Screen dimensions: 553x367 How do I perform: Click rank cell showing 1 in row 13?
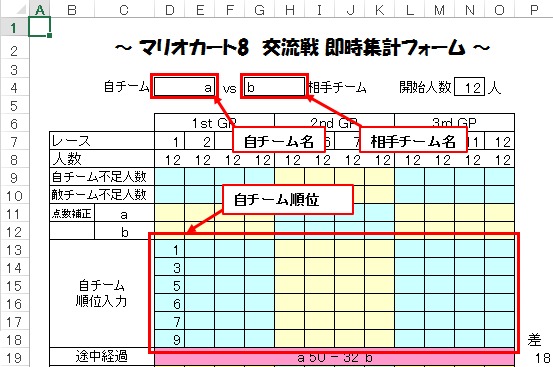pyautogui.click(x=169, y=249)
